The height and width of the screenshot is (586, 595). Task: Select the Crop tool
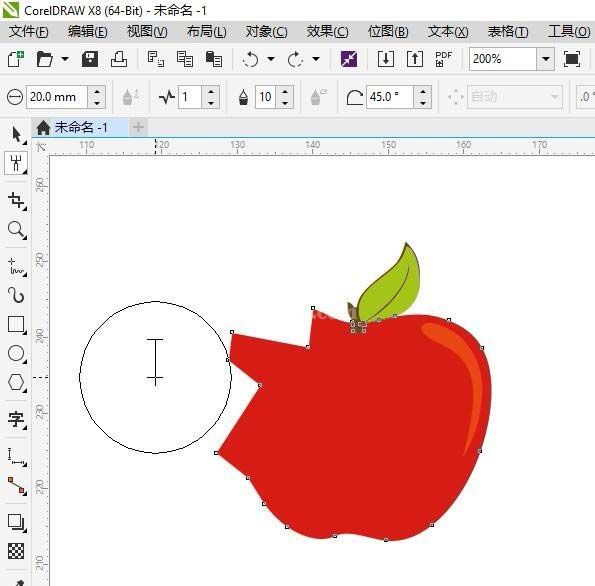(16, 200)
